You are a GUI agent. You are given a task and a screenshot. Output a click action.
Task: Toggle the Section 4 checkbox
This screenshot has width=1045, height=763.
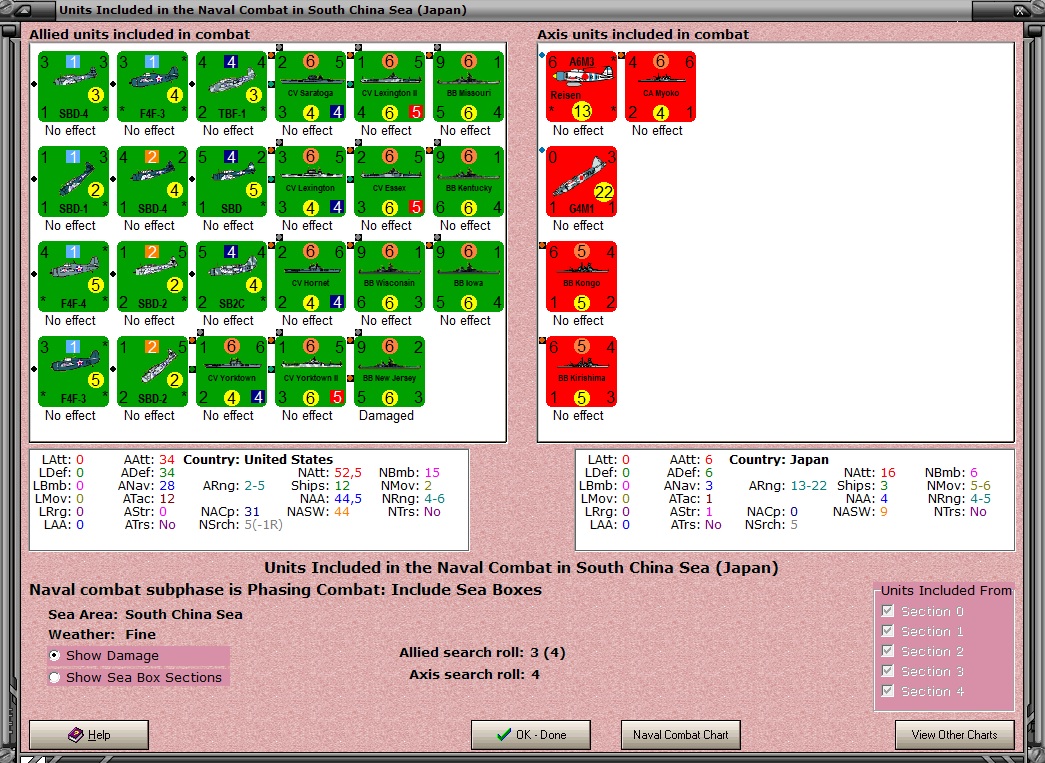pyautogui.click(x=887, y=690)
